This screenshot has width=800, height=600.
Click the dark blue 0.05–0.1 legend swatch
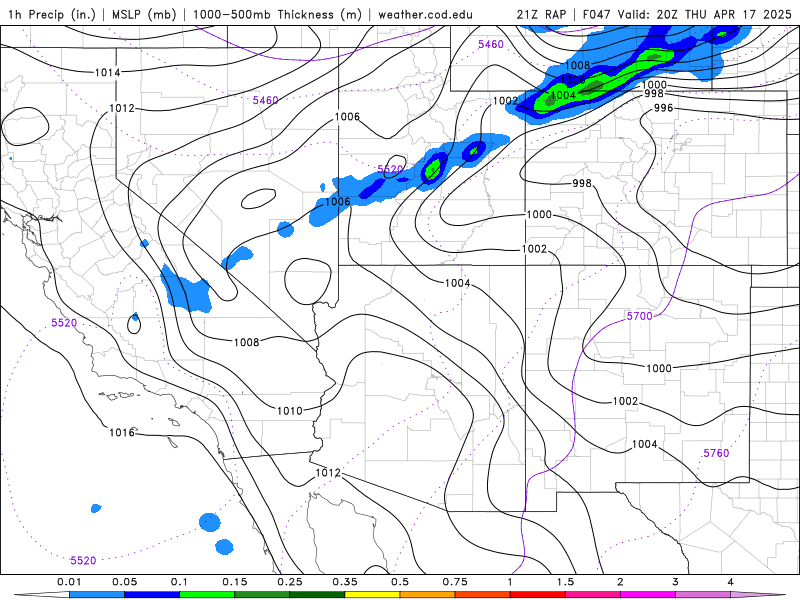tap(152, 595)
